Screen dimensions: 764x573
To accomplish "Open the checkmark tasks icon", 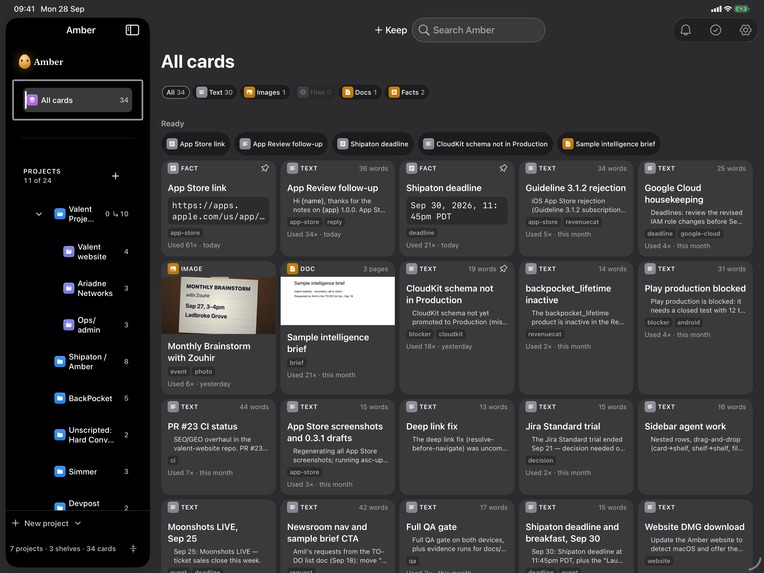I will 715,30.
